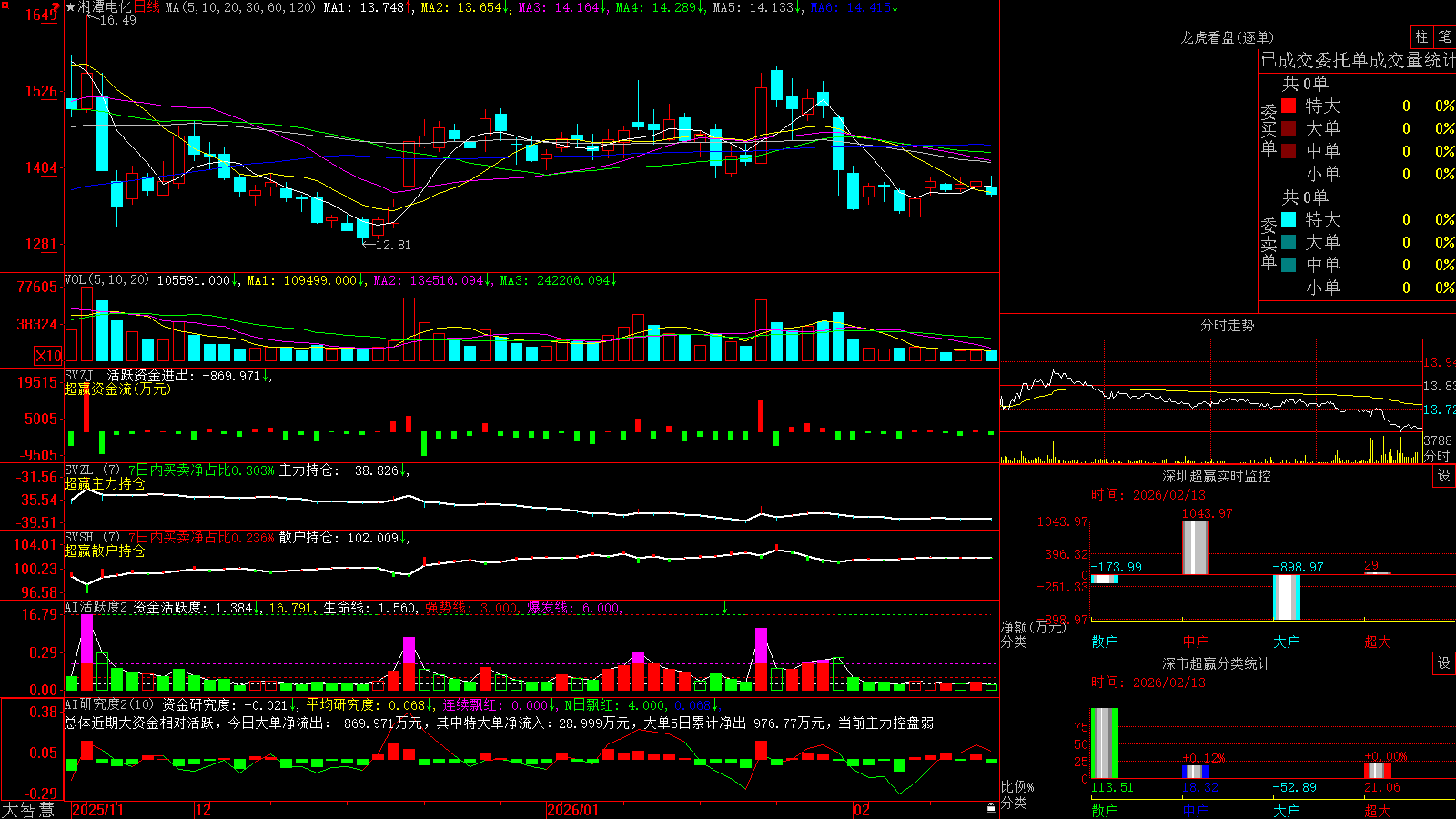Click the red 日线 period label
The width and height of the screenshot is (1456, 819).
pyautogui.click(x=147, y=7)
